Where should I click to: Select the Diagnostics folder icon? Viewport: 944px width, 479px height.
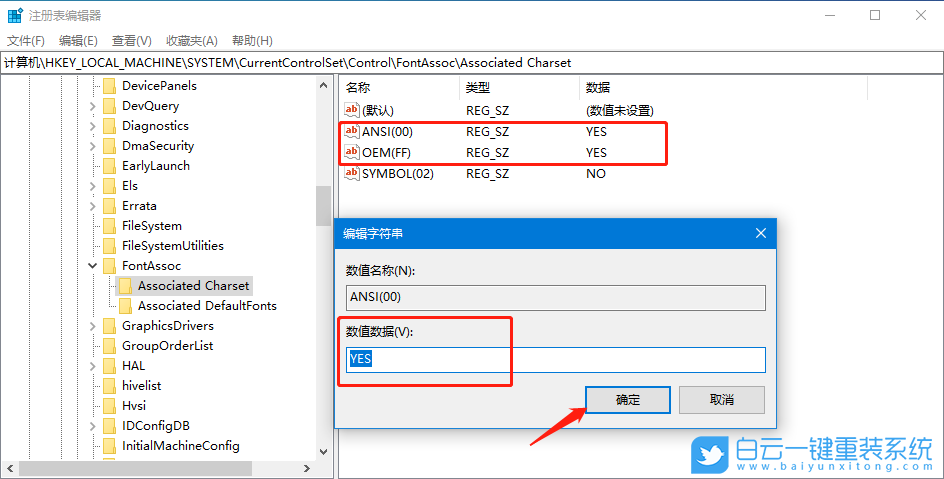point(109,126)
